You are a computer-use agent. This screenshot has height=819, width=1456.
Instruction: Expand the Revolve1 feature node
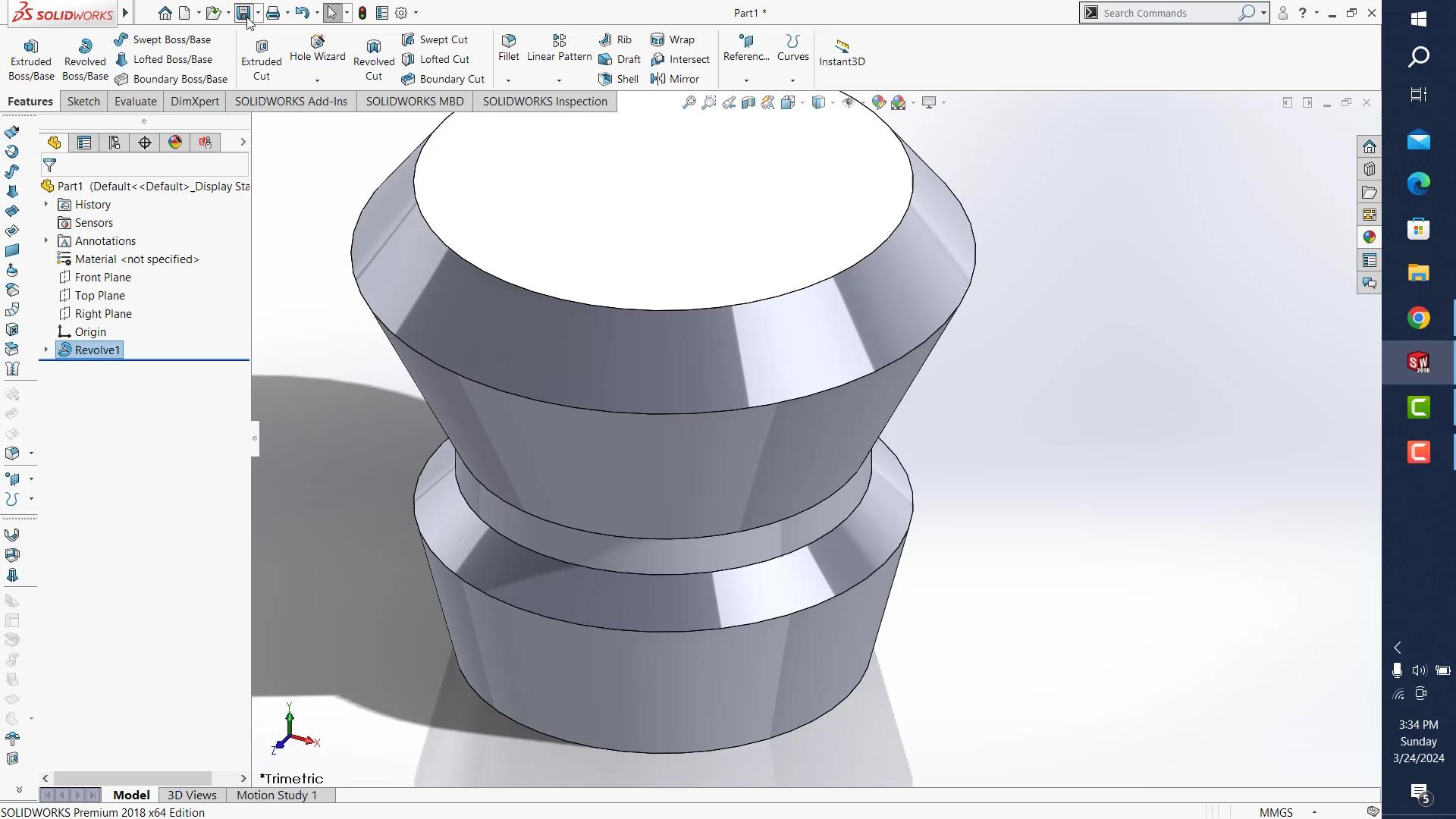(x=45, y=350)
